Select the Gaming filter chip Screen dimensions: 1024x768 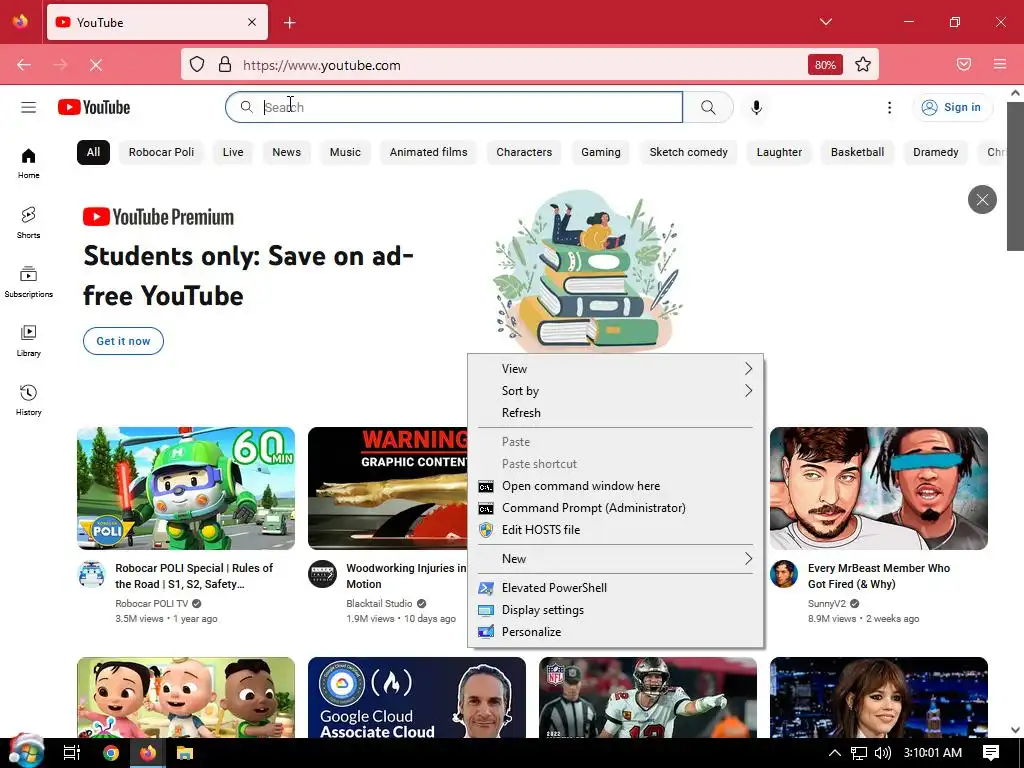coord(601,152)
